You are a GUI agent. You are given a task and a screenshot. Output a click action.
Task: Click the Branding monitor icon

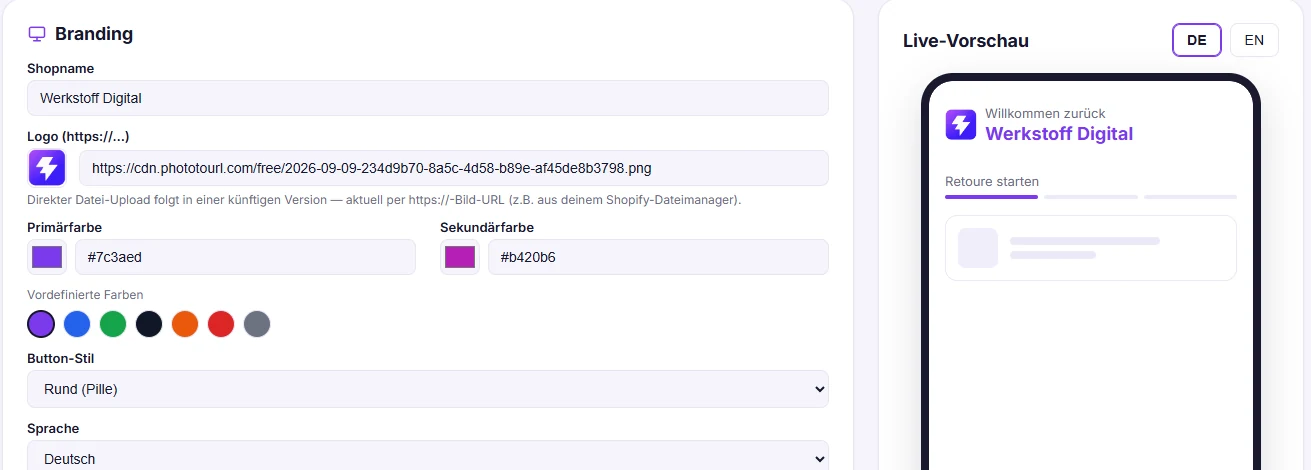pos(37,34)
